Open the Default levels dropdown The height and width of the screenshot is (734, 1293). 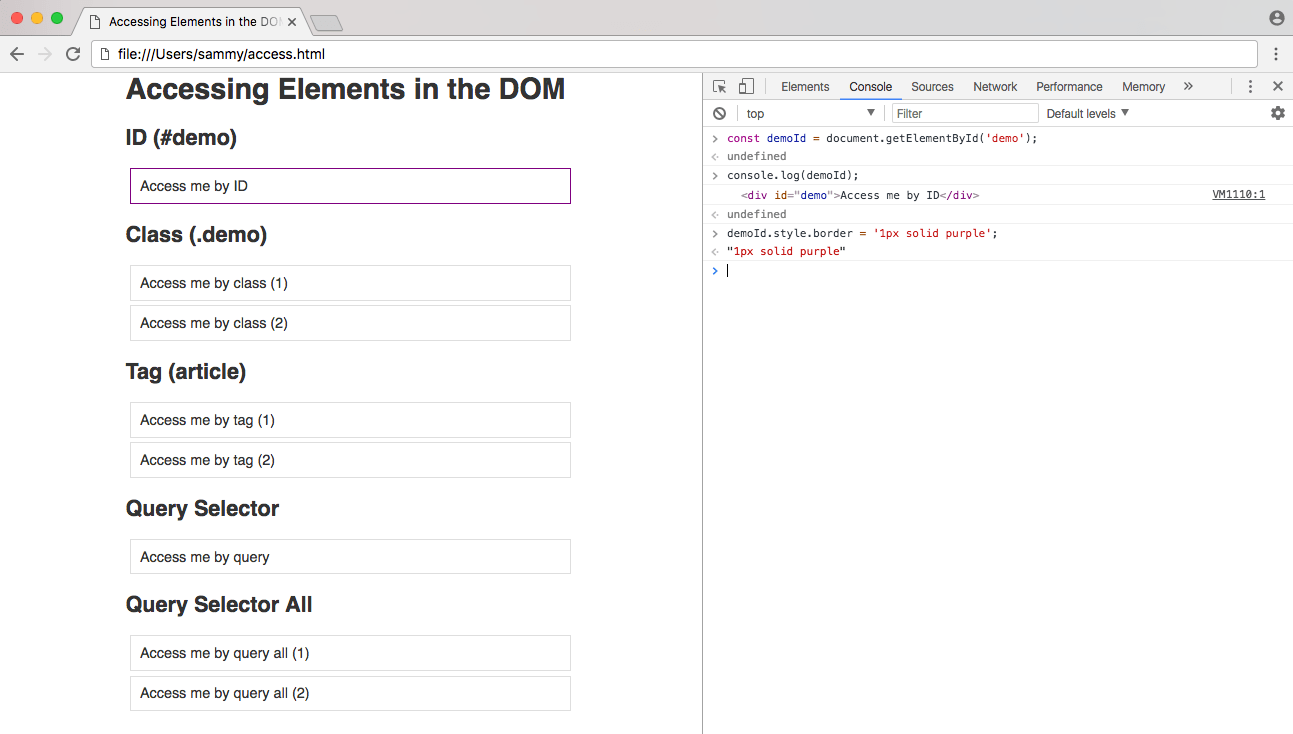click(x=1087, y=114)
